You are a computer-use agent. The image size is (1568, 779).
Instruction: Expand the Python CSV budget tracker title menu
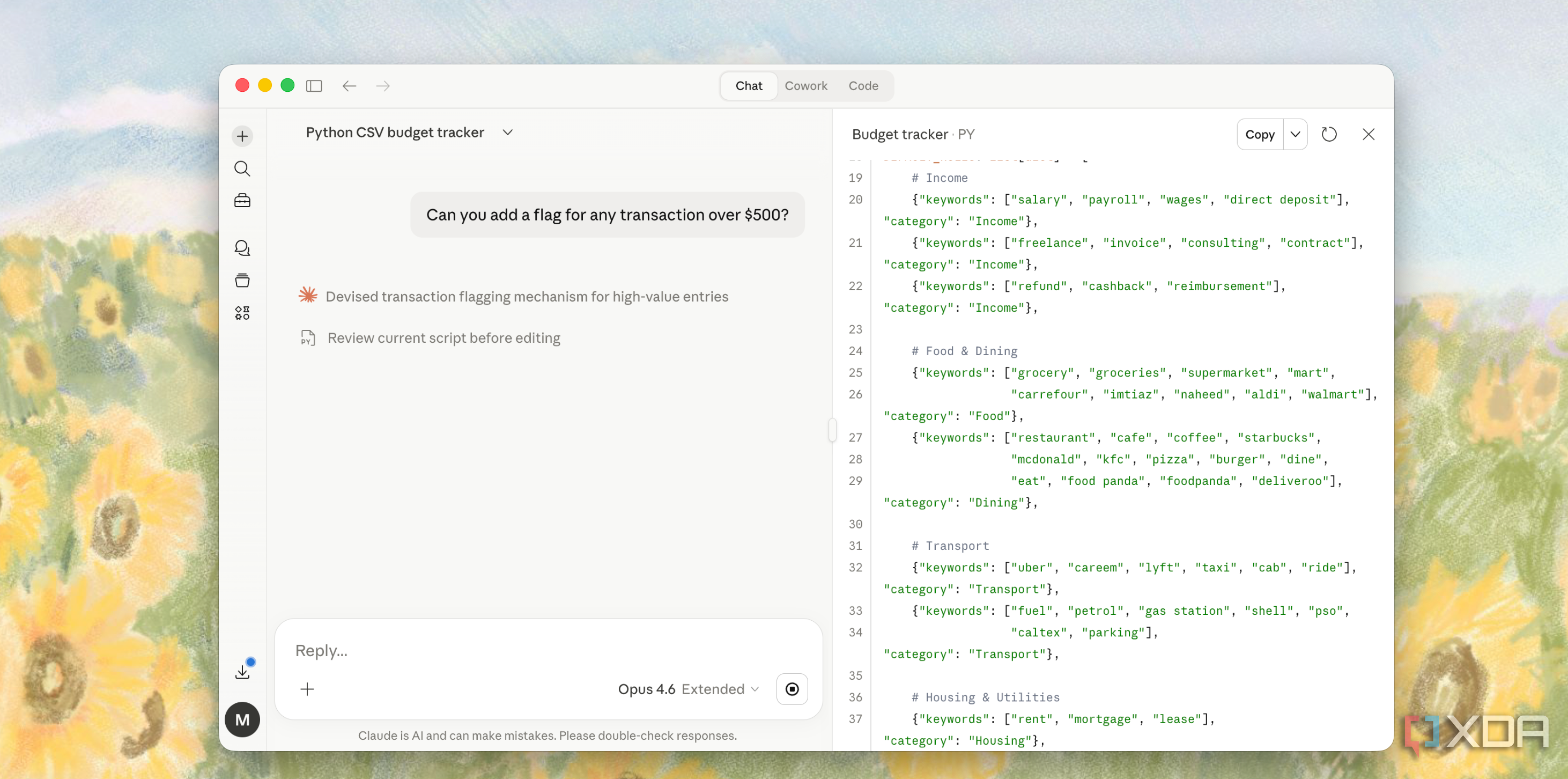(x=508, y=132)
